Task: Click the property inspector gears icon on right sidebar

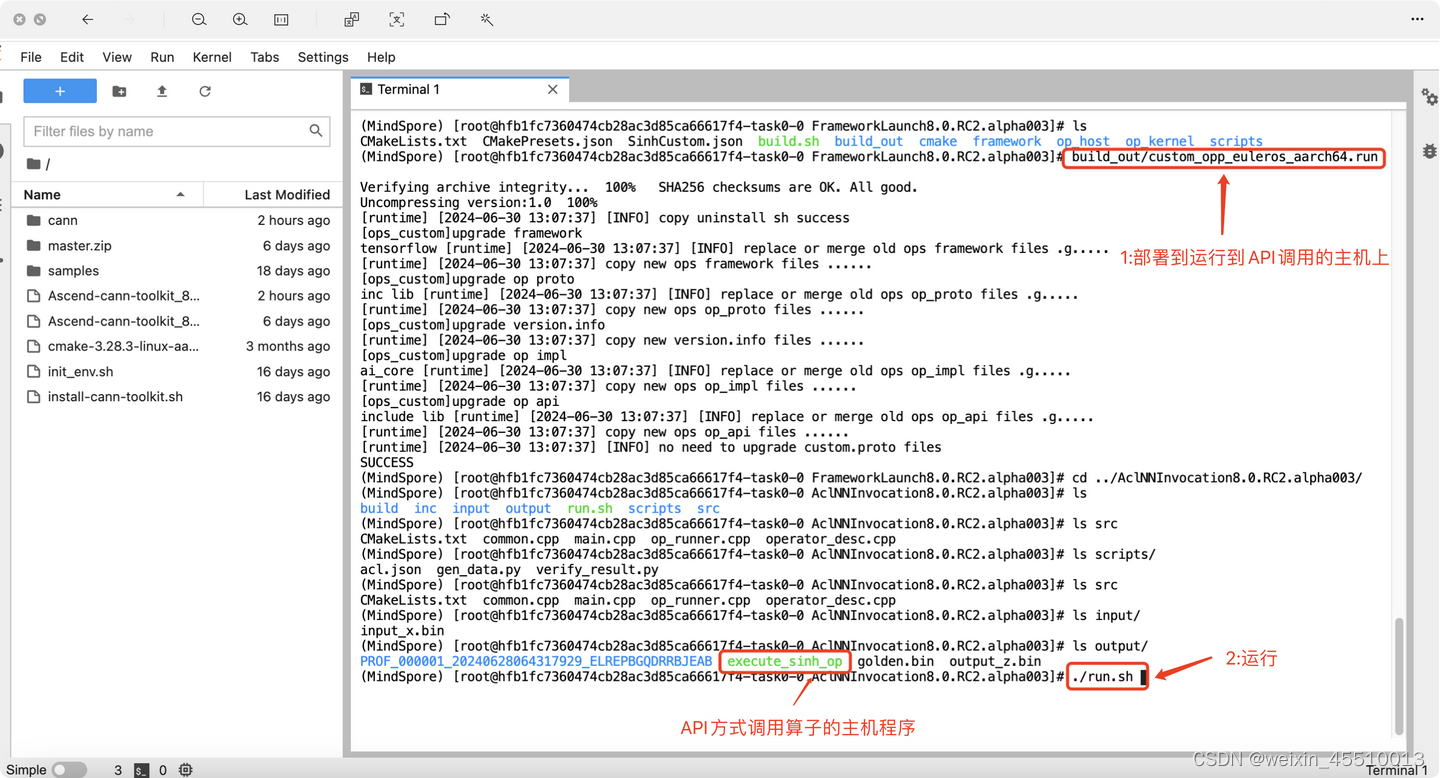Action: pyautogui.click(x=1429, y=97)
